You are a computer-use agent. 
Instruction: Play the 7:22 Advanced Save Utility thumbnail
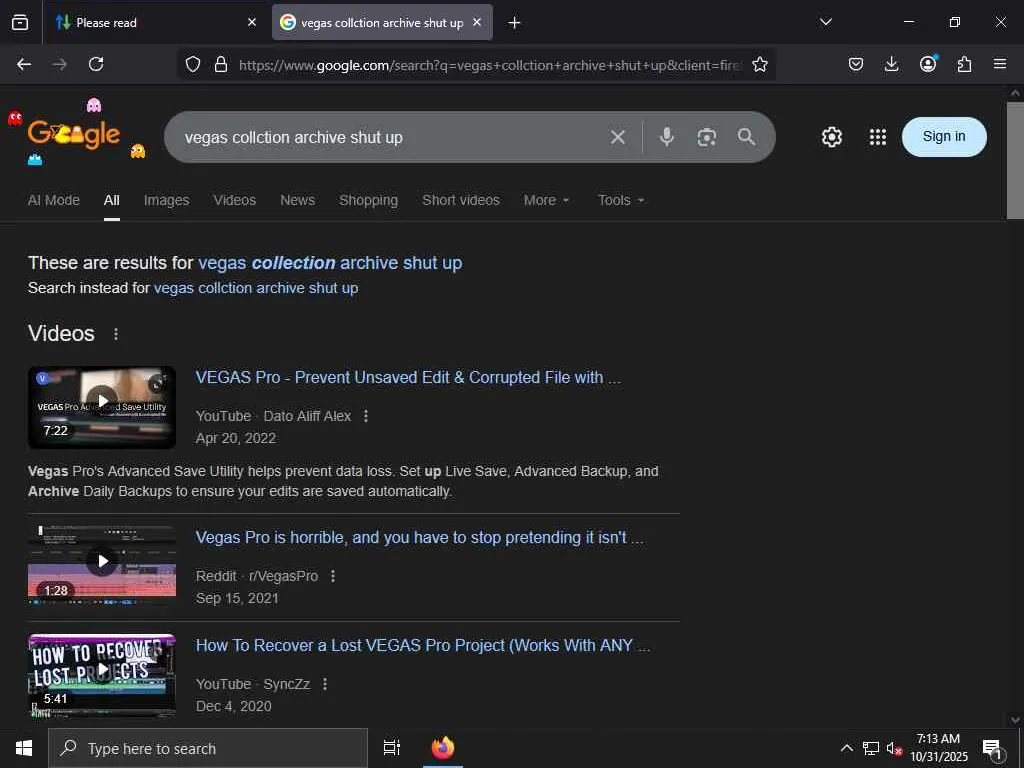(102, 408)
